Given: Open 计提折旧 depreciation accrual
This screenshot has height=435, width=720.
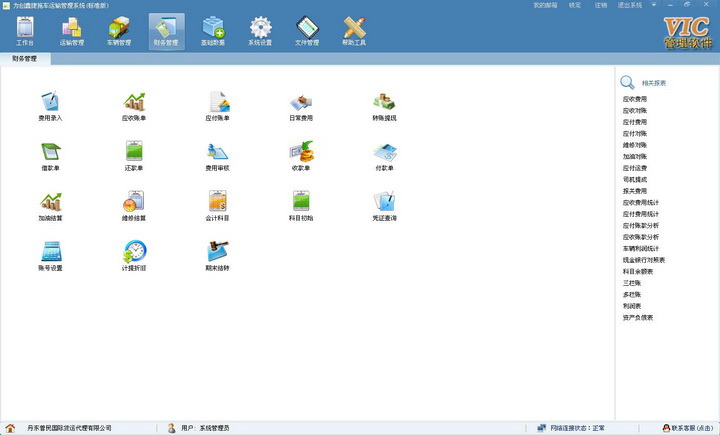Looking at the screenshot, I should click(x=134, y=256).
